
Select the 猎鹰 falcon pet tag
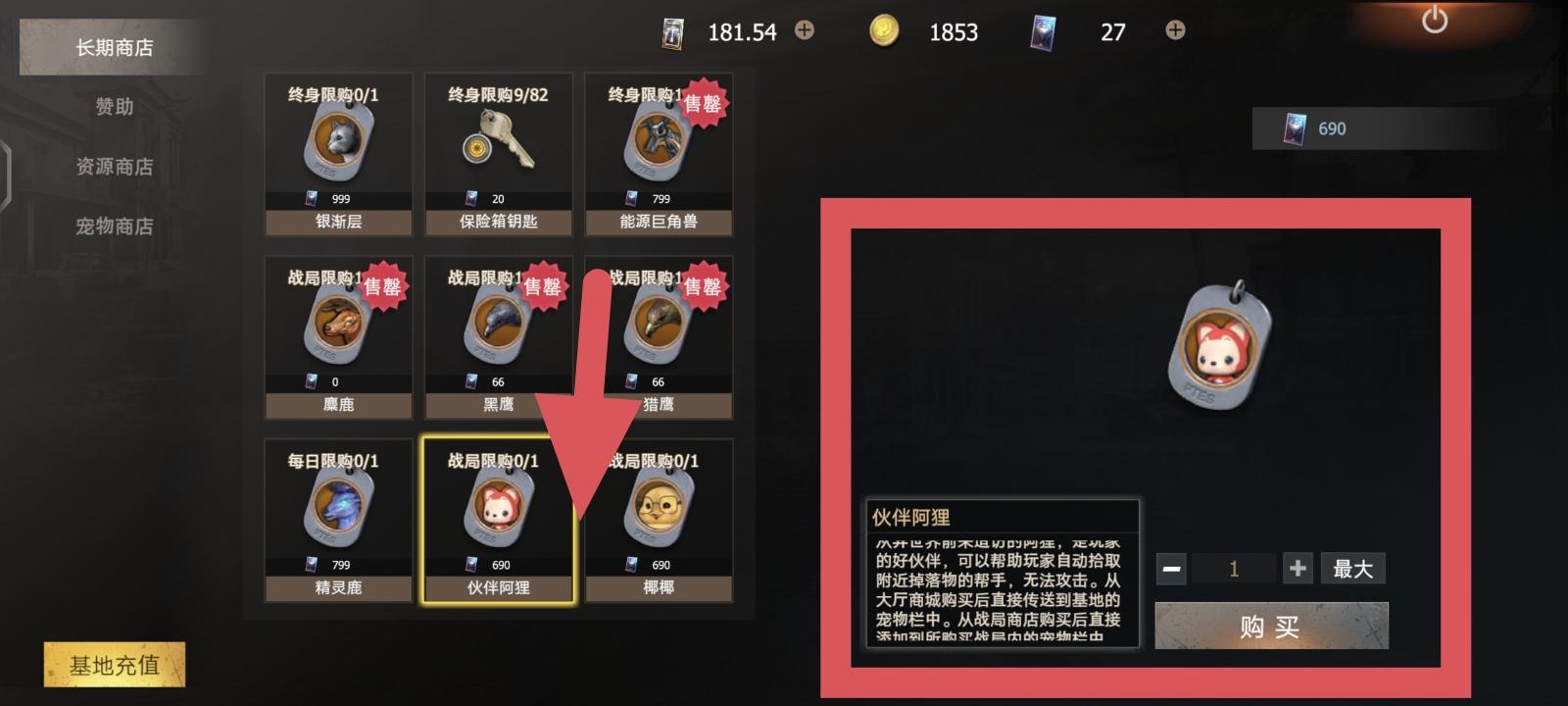pyautogui.click(x=659, y=338)
